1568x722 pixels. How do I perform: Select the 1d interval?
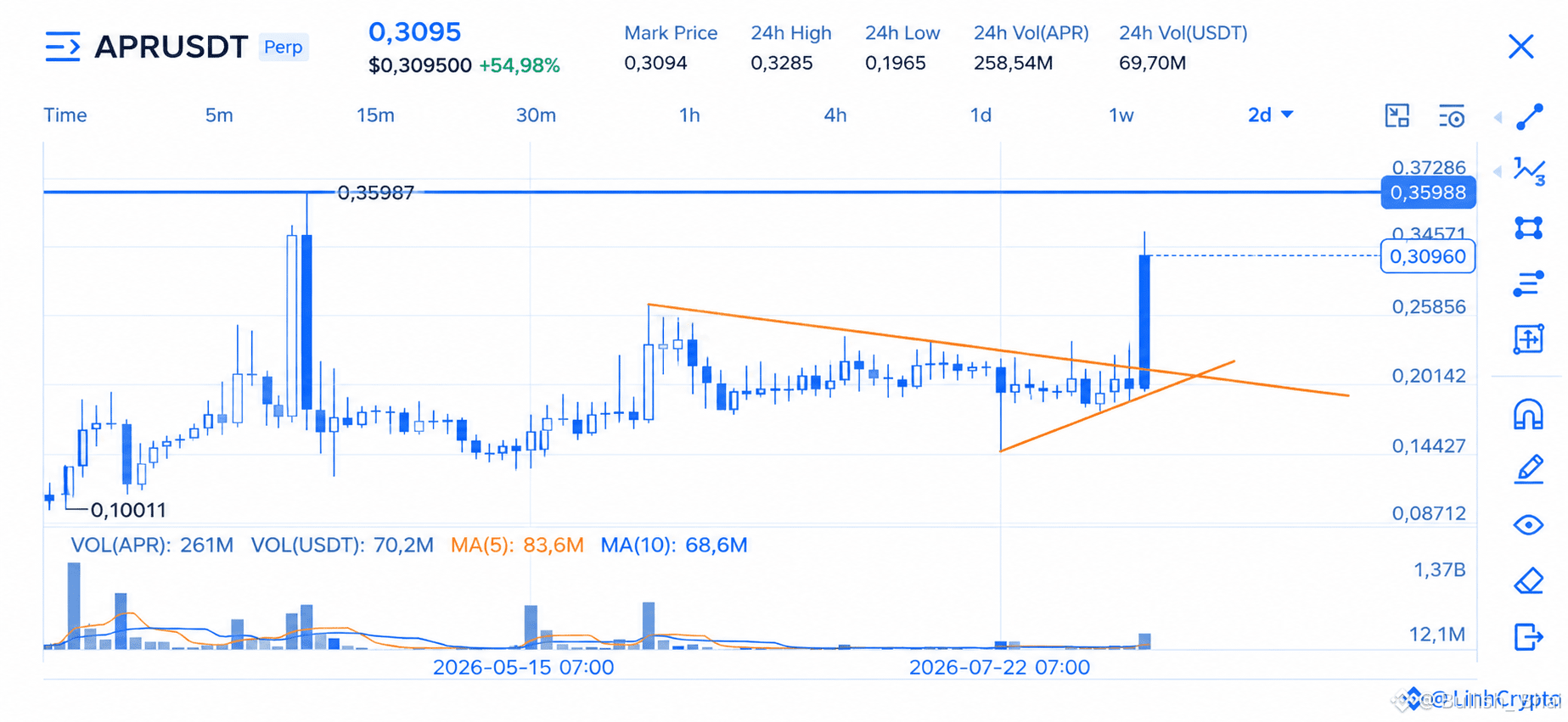[x=981, y=115]
